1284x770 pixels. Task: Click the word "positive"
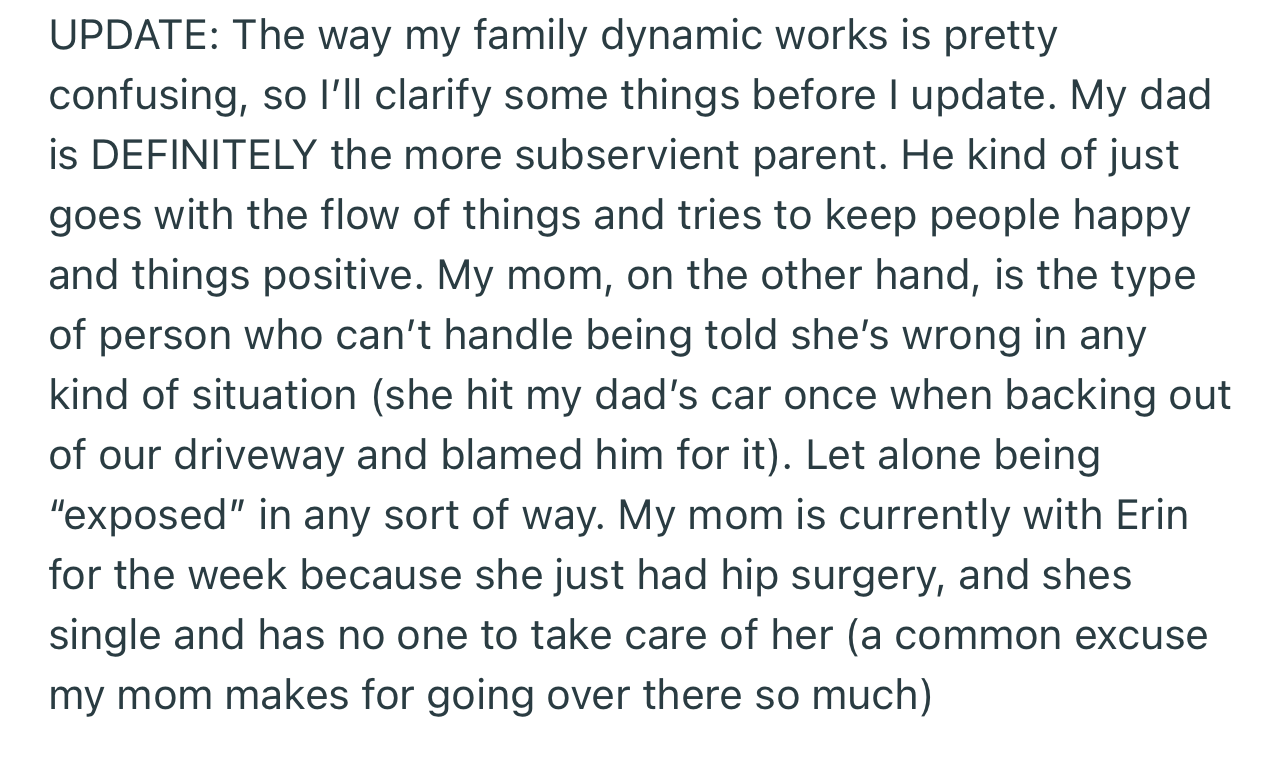pyautogui.click(x=340, y=276)
